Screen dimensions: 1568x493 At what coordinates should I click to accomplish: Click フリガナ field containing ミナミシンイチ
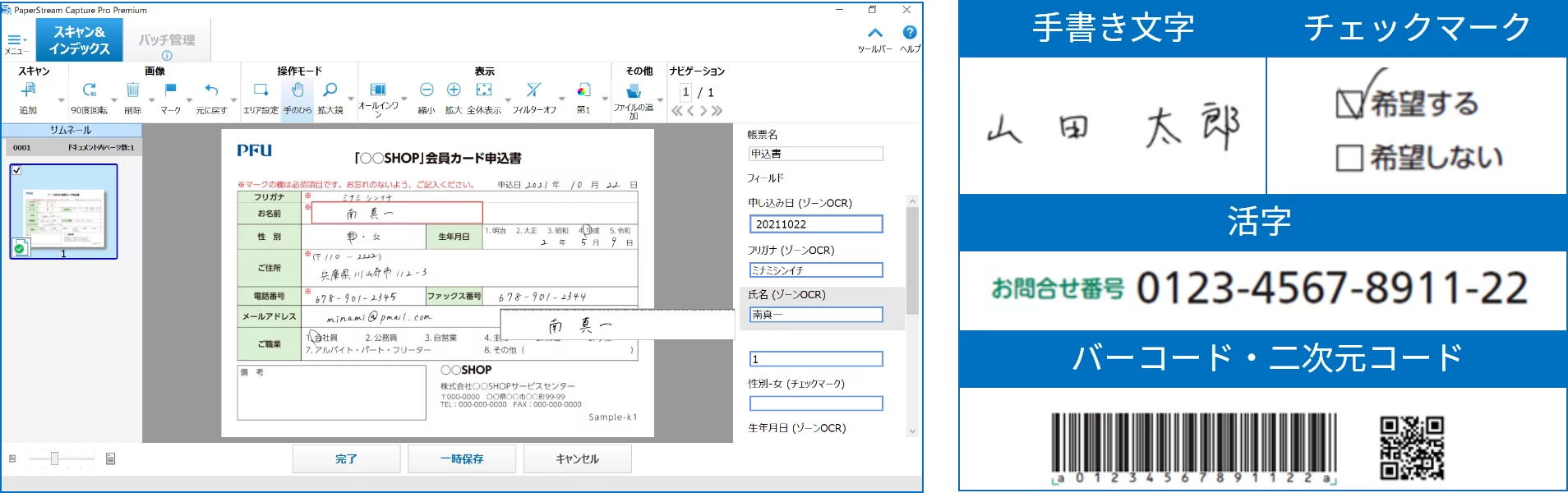[816, 270]
